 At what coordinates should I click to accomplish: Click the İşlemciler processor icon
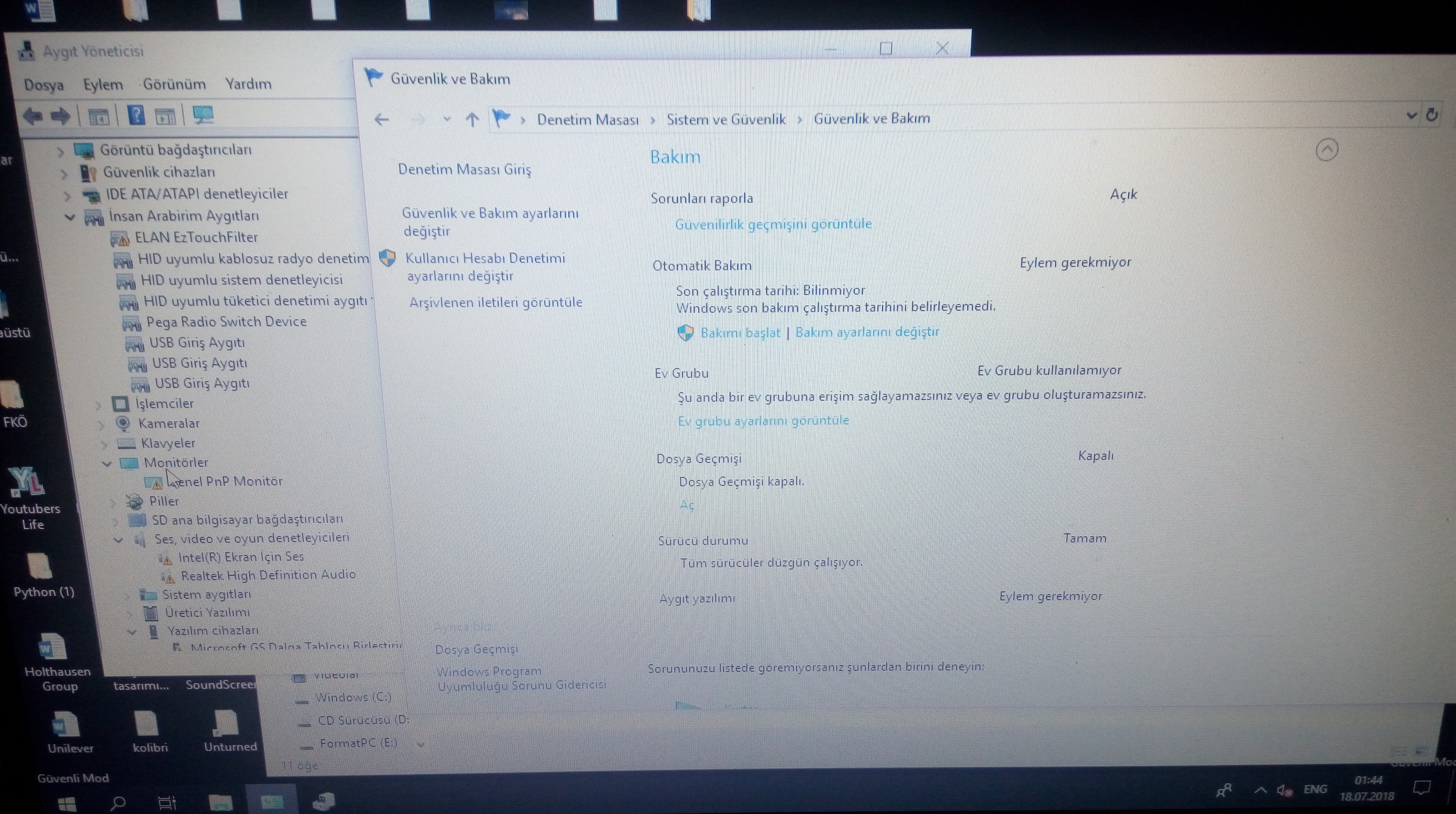pyautogui.click(x=120, y=404)
